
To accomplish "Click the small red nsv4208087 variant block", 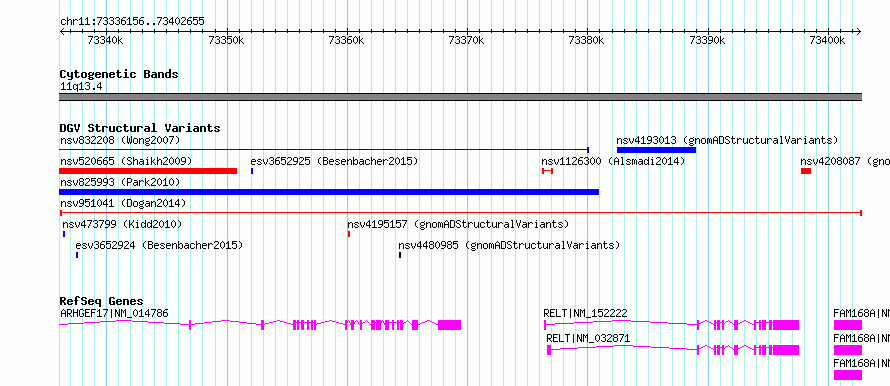I will tap(806, 171).
